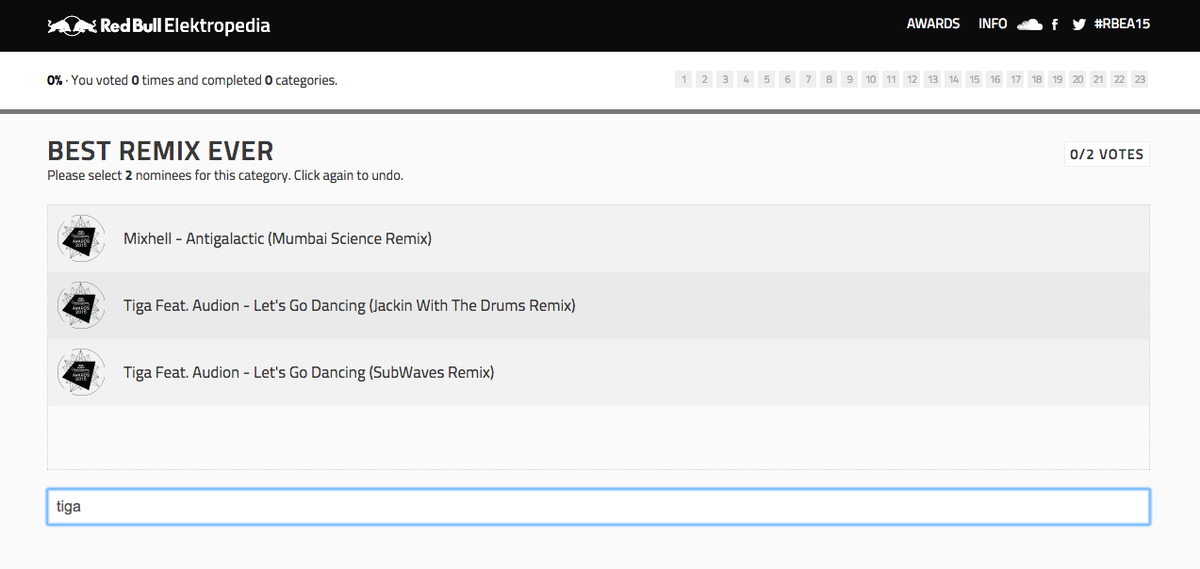
Task: Go to category 14
Action: (953, 79)
